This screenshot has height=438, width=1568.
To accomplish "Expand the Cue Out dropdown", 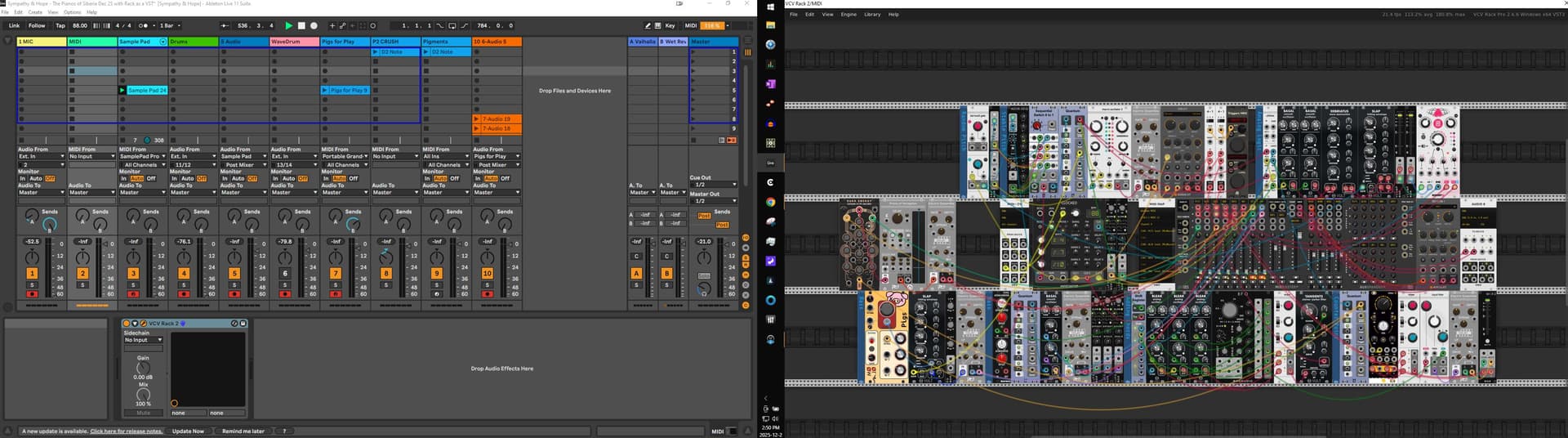I will [715, 185].
